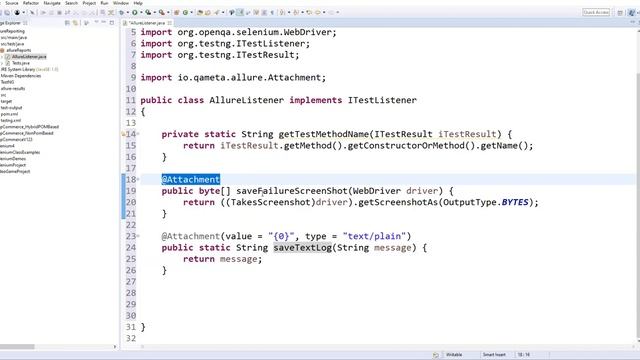Click the saveTextLog method name

tap(302, 247)
